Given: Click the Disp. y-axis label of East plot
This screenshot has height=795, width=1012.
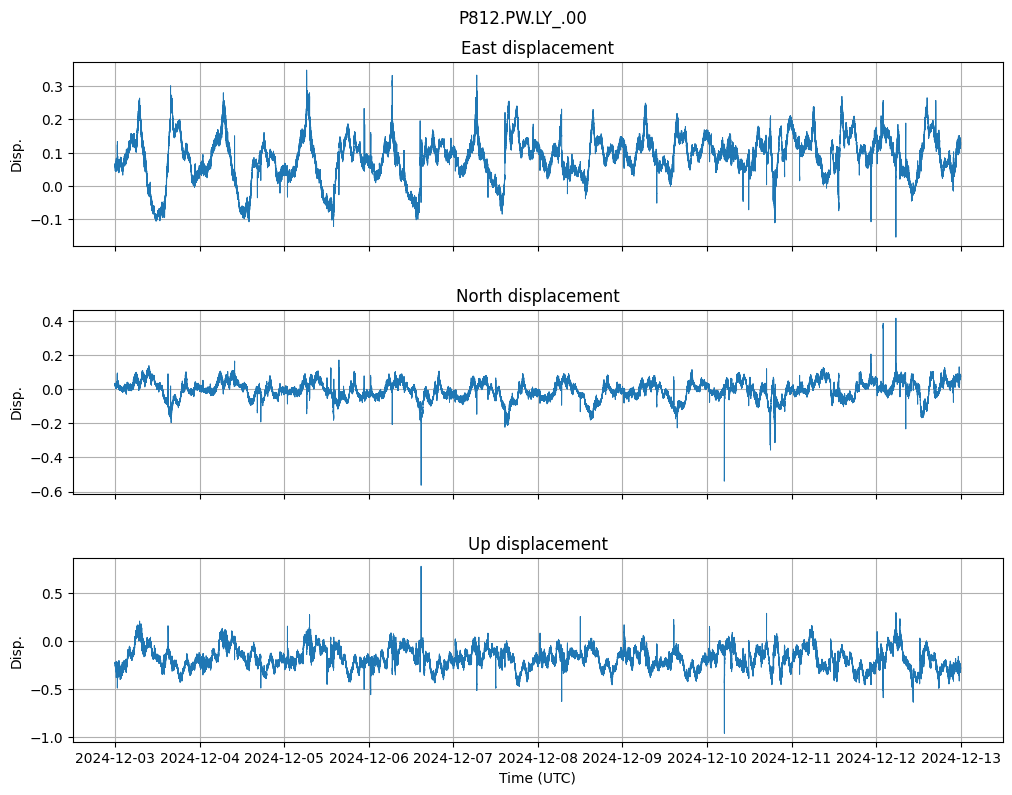Looking at the screenshot, I should click(x=17, y=153).
